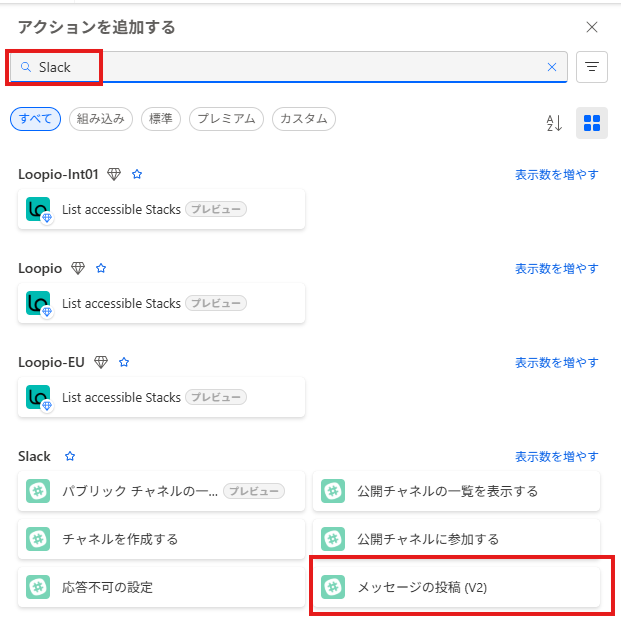The width and height of the screenshot is (621, 622).
Task: Select the すべて filter chip
Action: [x=35, y=119]
